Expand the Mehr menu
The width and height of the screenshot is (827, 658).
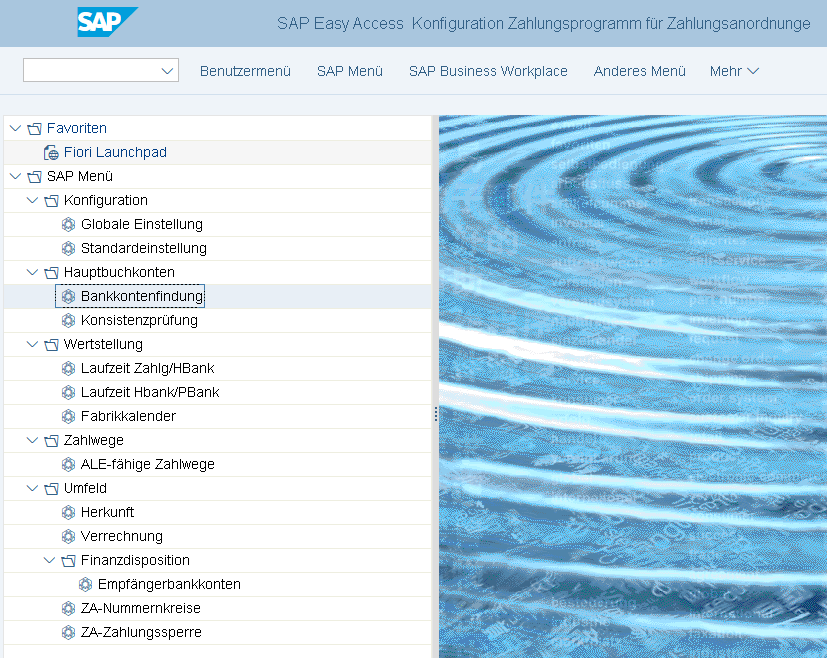click(x=734, y=71)
